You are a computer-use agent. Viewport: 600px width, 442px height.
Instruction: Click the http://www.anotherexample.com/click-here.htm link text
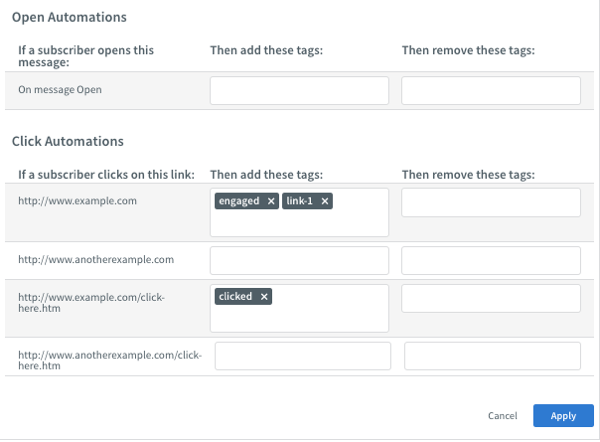110,360
